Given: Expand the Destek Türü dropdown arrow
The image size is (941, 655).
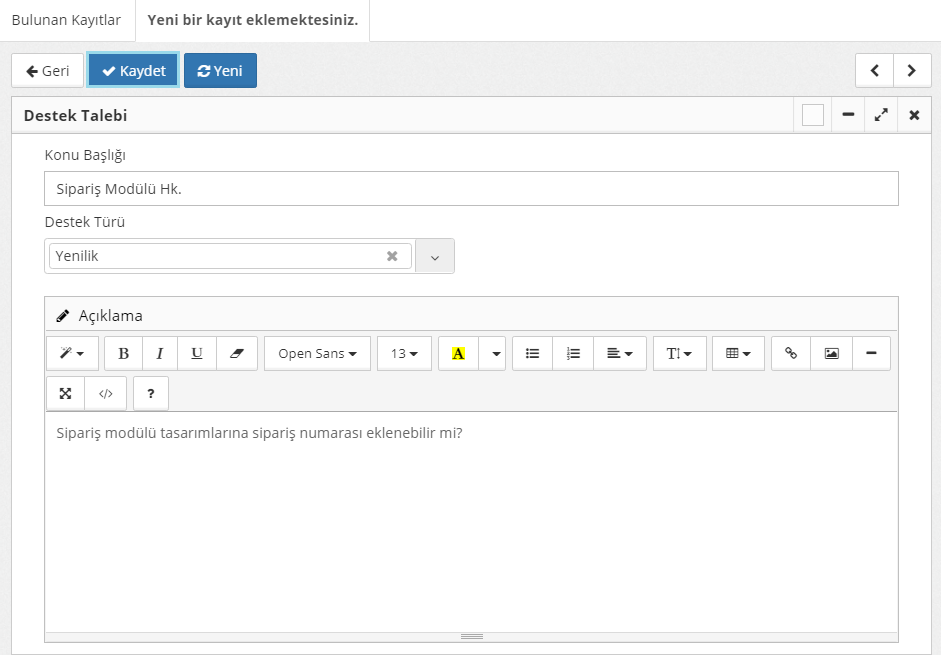Looking at the screenshot, I should [x=434, y=256].
